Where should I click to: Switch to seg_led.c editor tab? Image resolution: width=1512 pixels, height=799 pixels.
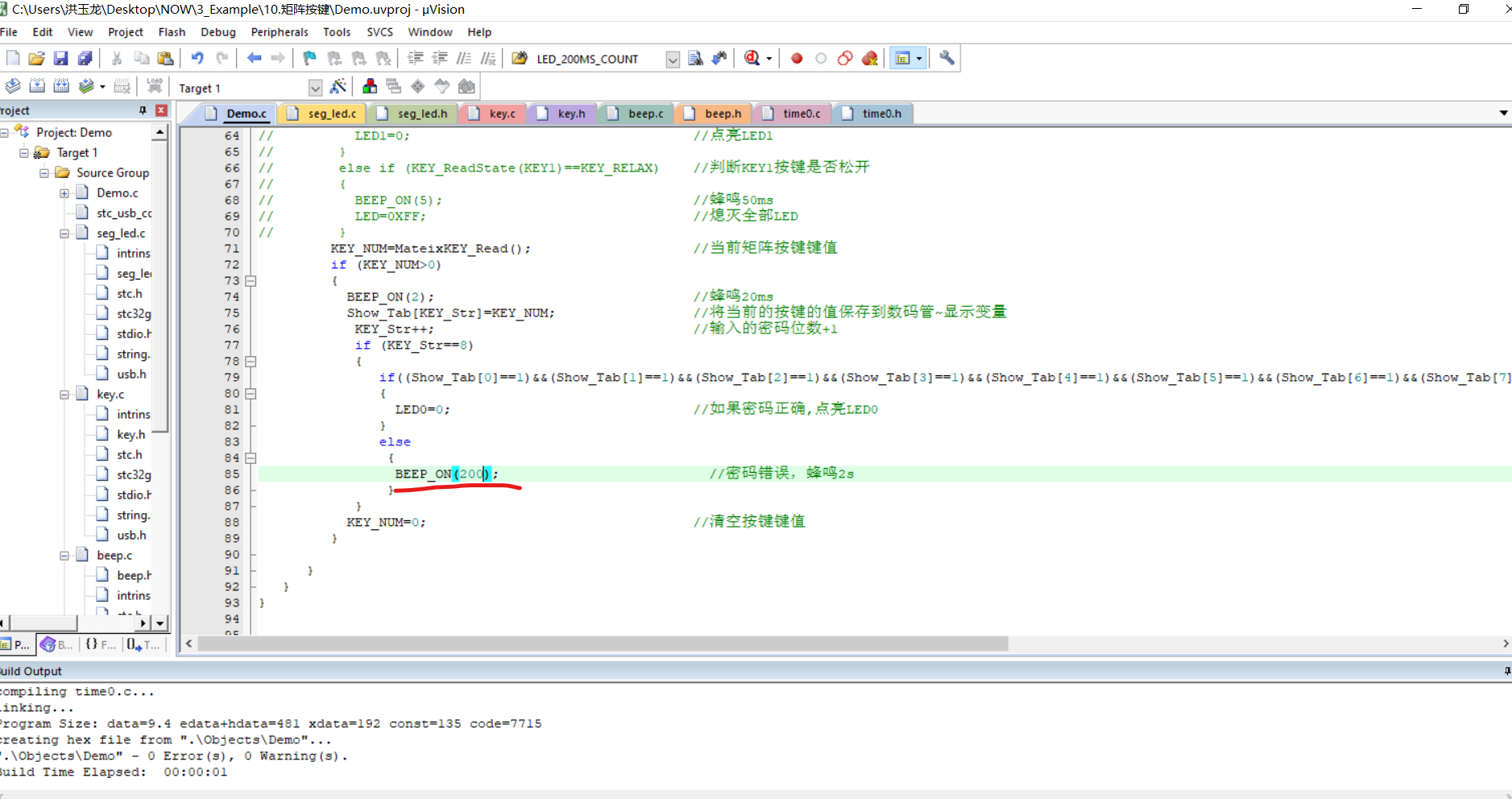(x=322, y=114)
